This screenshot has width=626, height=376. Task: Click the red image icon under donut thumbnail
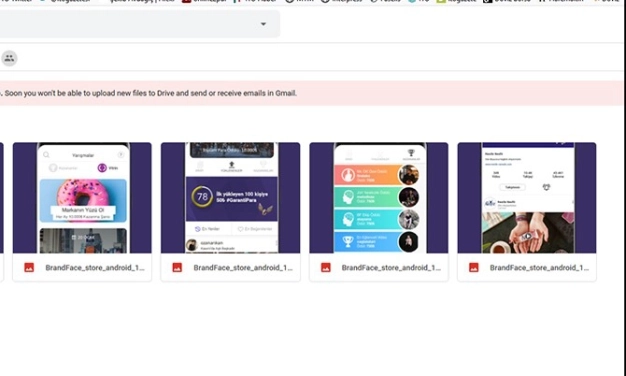pyautogui.click(x=29, y=268)
